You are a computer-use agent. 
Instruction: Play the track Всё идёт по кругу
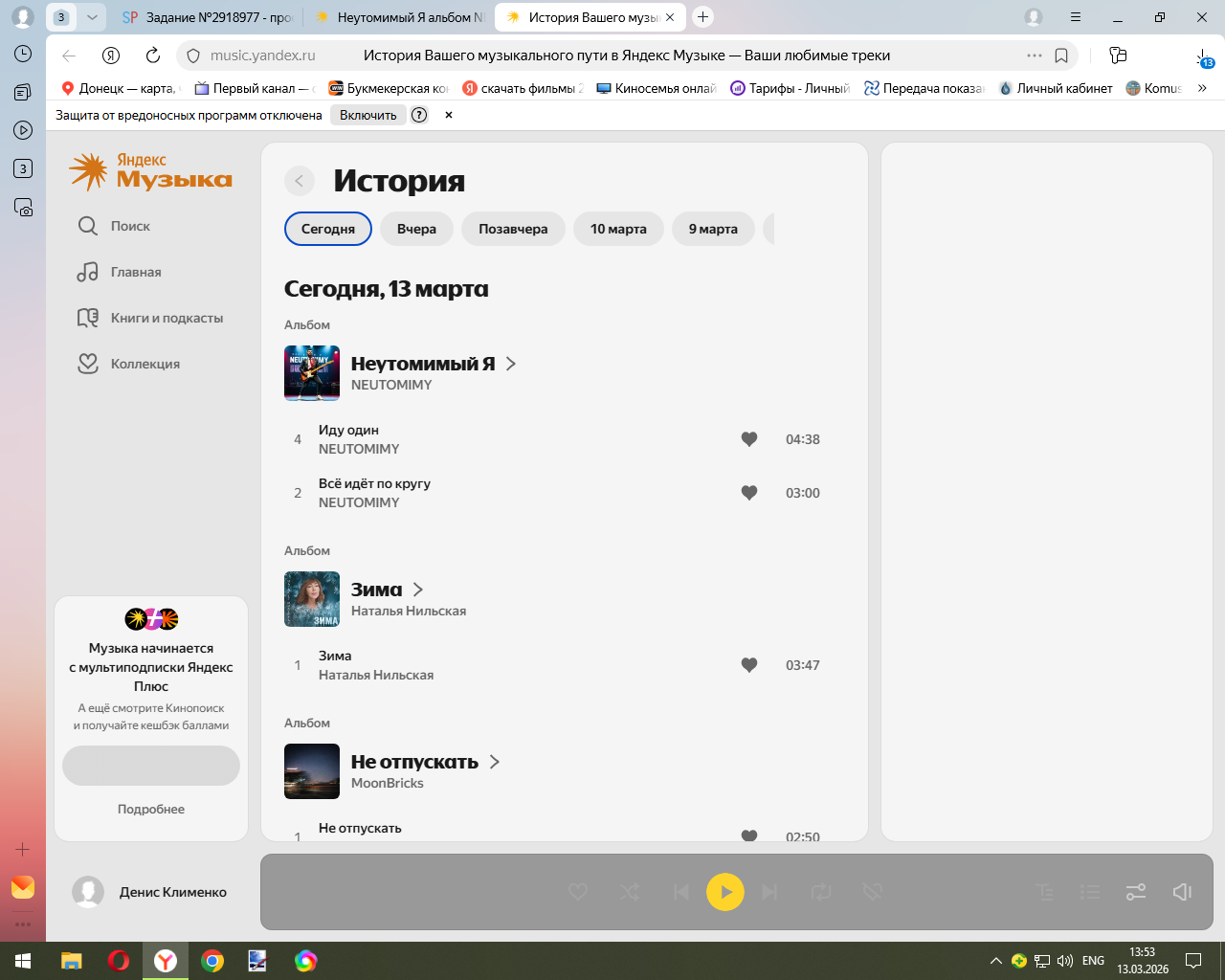(x=374, y=483)
